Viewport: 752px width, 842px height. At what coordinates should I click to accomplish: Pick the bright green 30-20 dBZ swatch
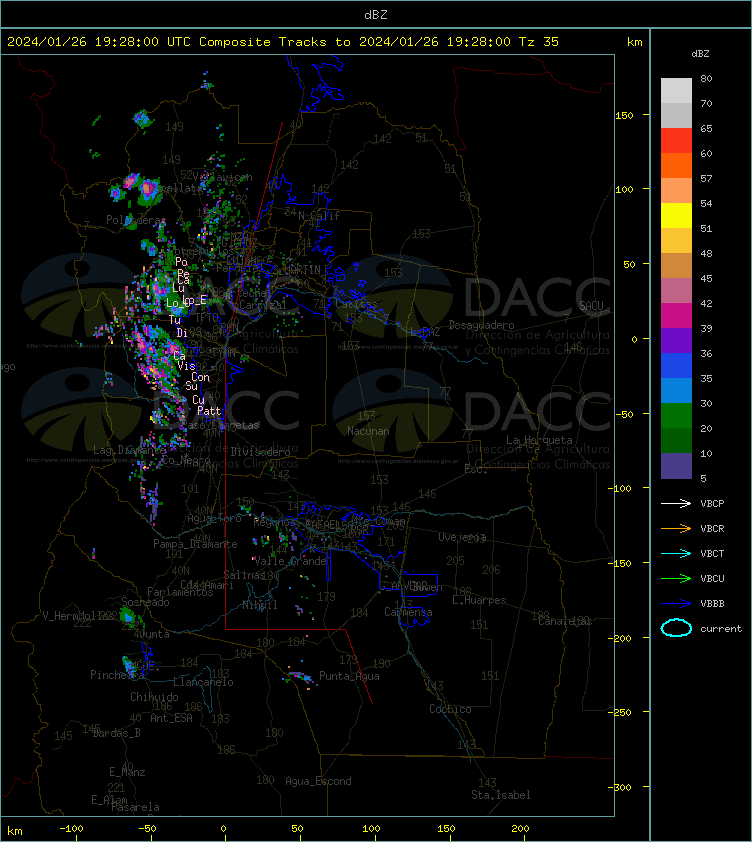pyautogui.click(x=676, y=416)
